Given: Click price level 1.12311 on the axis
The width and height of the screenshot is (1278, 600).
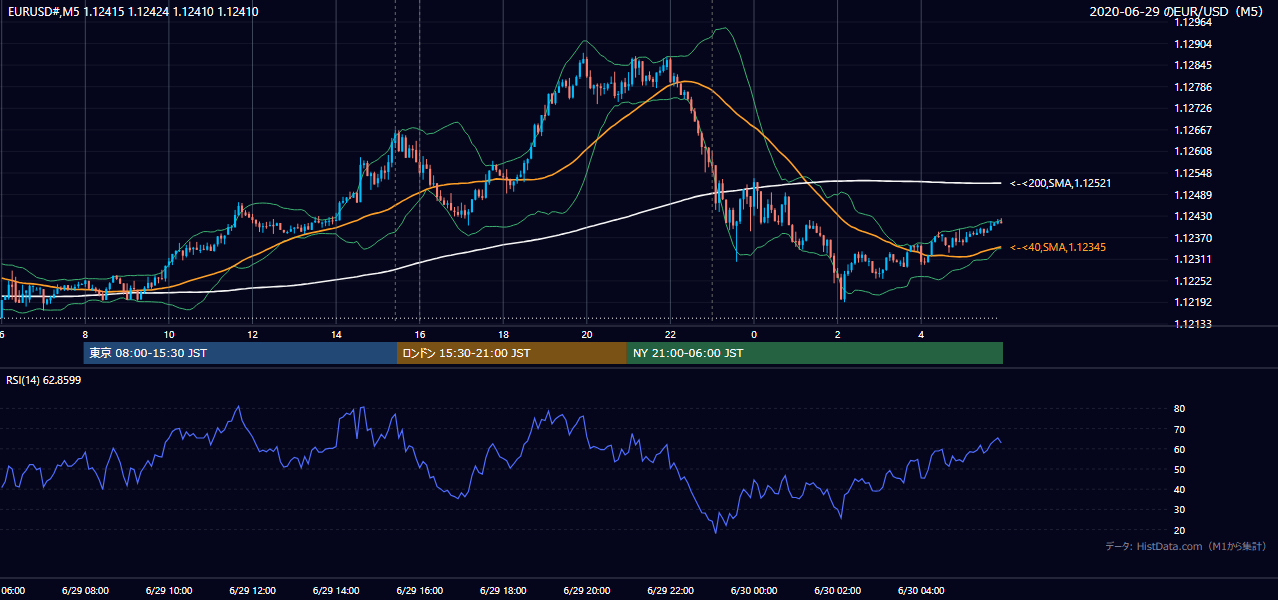Looking at the screenshot, I should click(x=1192, y=259).
